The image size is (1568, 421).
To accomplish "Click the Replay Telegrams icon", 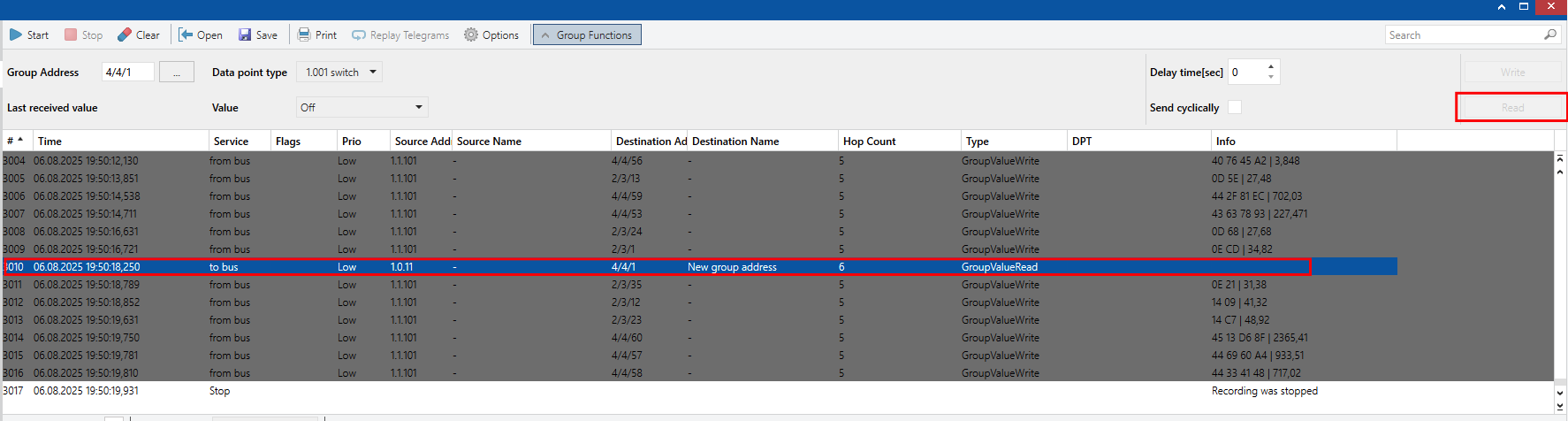I will (x=359, y=35).
